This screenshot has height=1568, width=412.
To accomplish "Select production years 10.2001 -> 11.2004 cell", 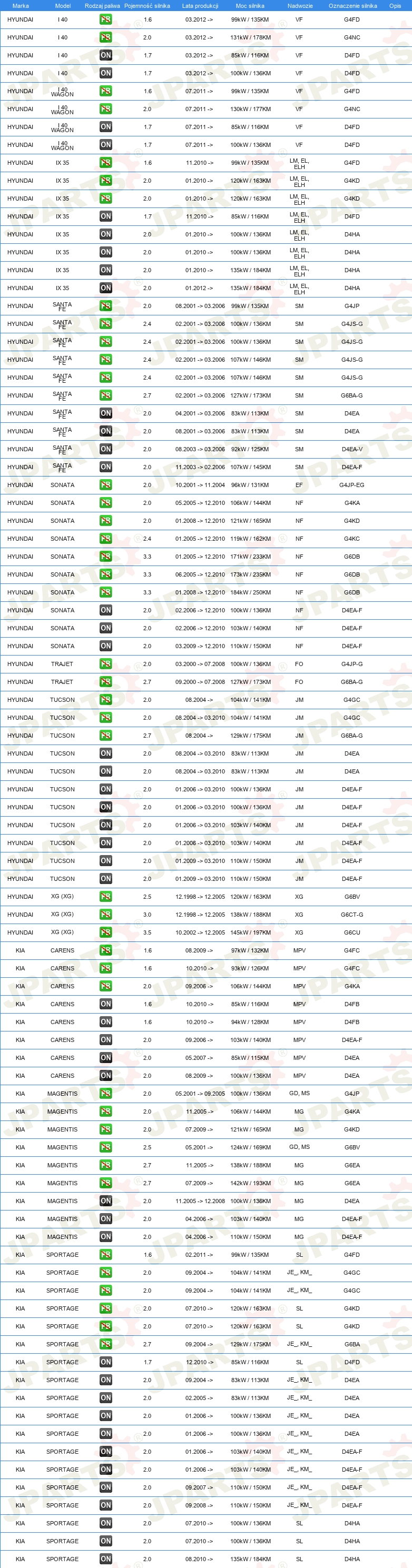I will (200, 485).
